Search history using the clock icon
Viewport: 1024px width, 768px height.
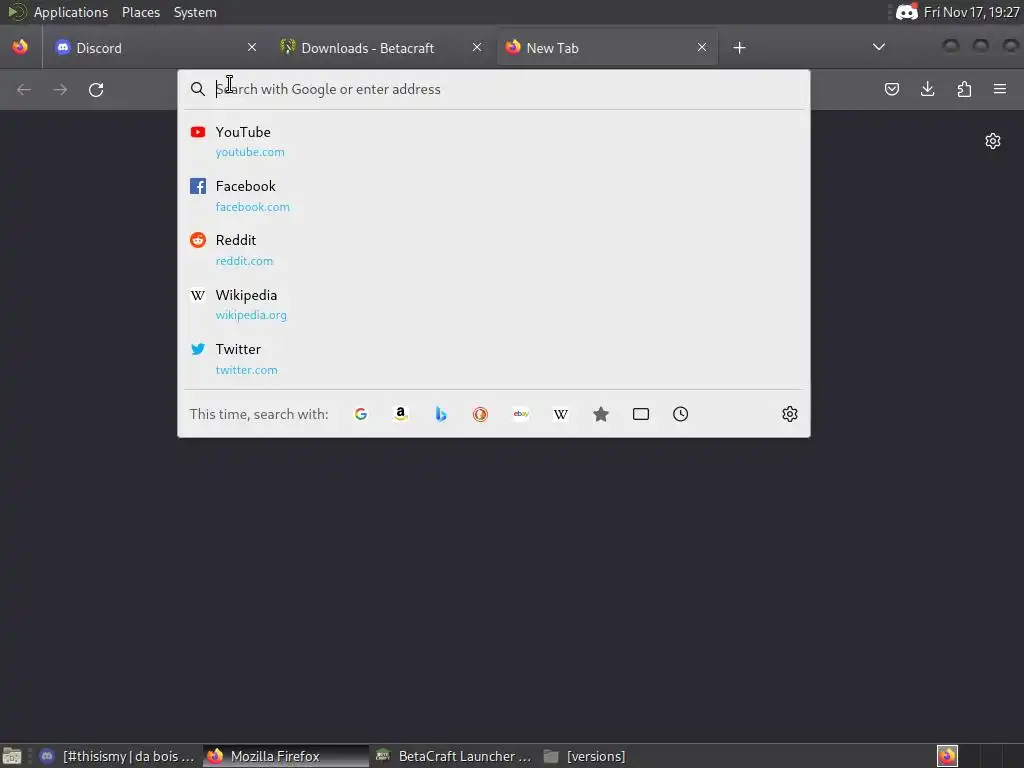pos(680,414)
